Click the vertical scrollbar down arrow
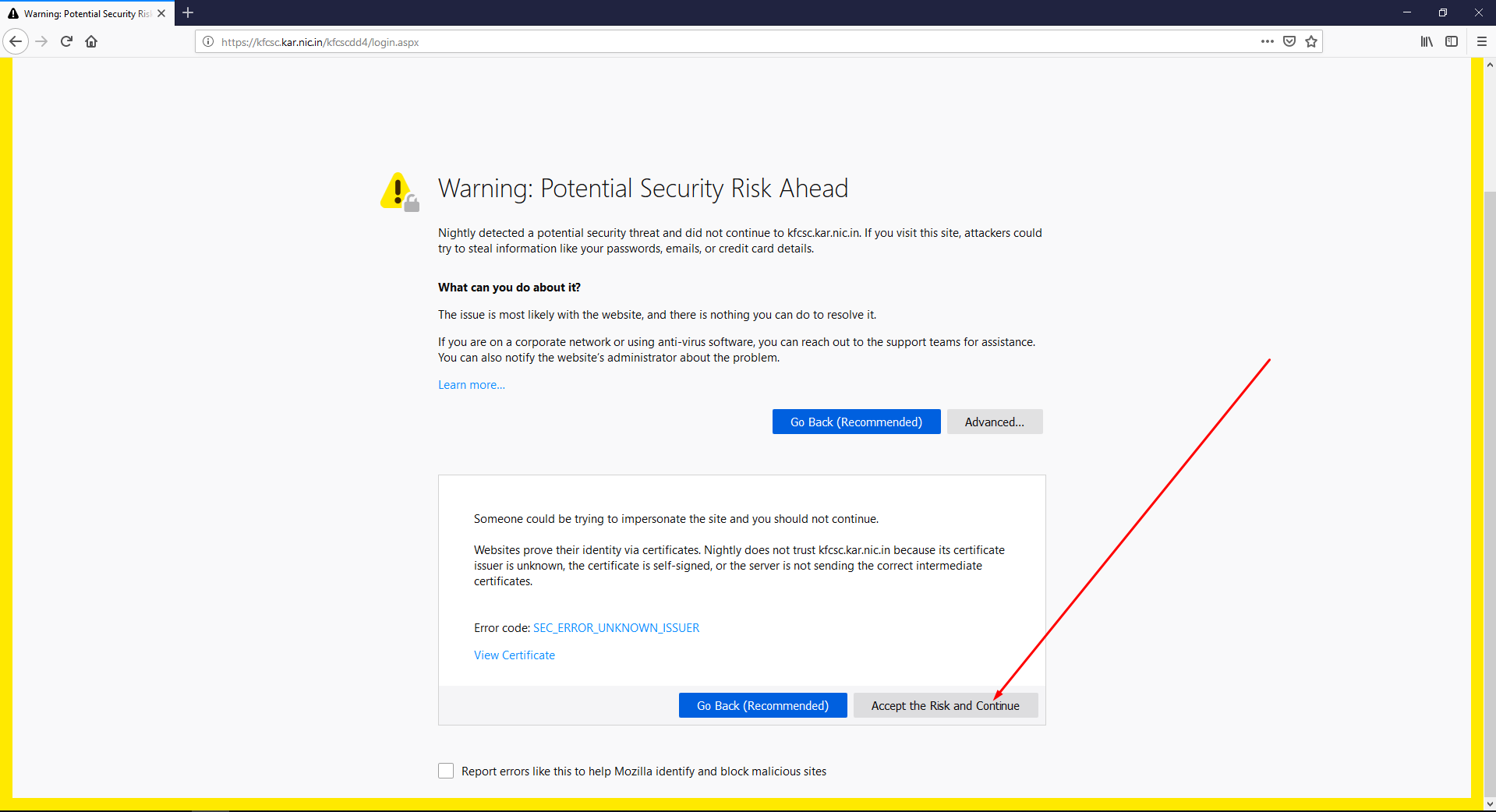Screen dimensions: 1496x812 pyautogui.click(x=1490, y=804)
